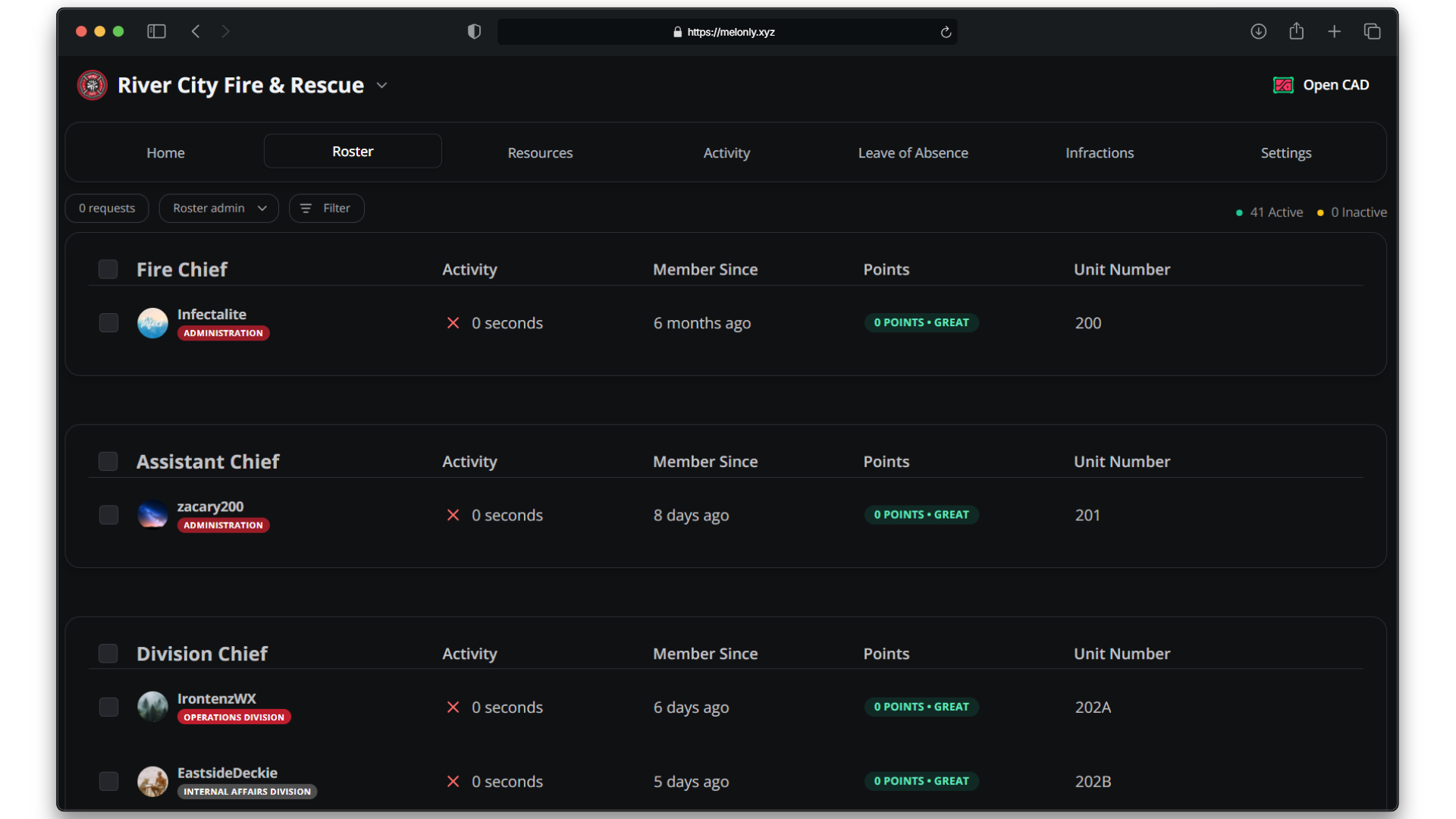The height and width of the screenshot is (819, 1456).
Task: Click the 6 months ago value
Action: [702, 323]
